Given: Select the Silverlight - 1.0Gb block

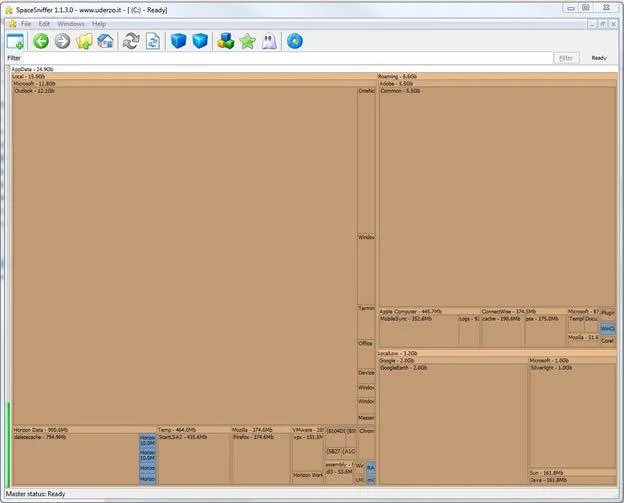Looking at the screenshot, I should pos(573,416).
